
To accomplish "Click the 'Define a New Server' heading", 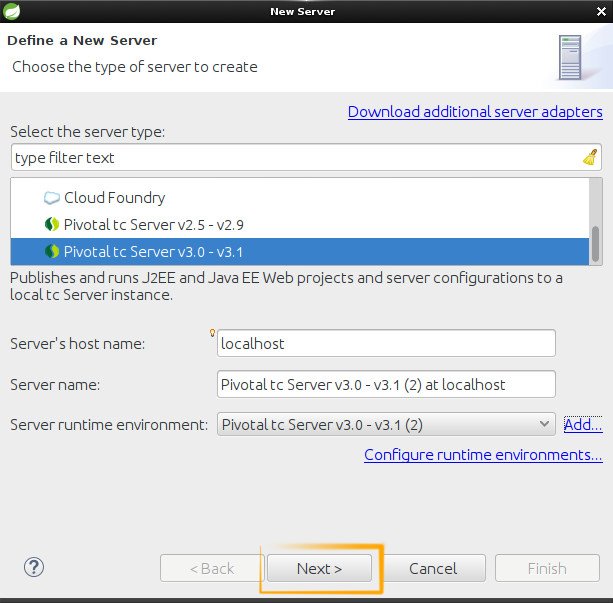I will point(82,40).
